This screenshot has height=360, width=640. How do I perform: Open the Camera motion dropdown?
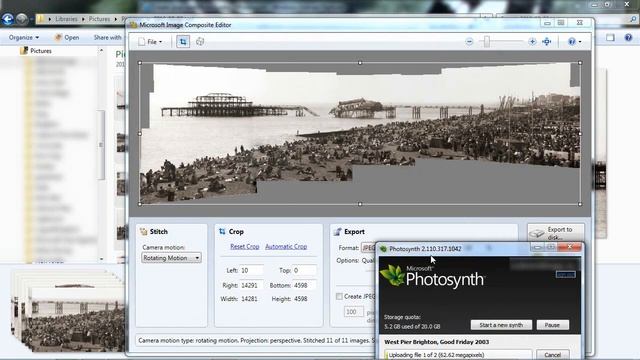(x=171, y=258)
